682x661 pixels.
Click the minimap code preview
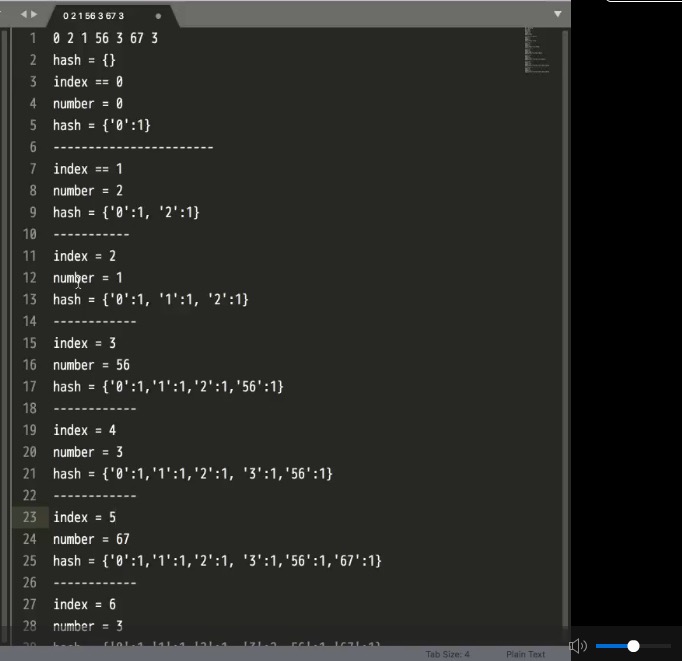(537, 50)
